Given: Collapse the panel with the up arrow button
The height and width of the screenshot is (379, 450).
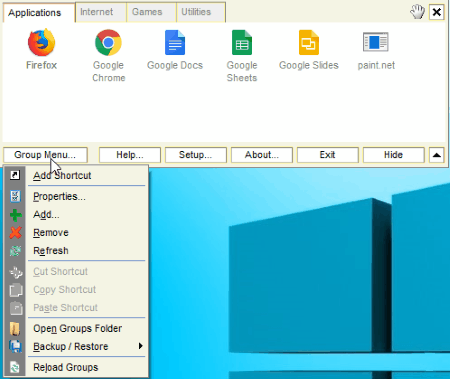Looking at the screenshot, I should [x=437, y=155].
